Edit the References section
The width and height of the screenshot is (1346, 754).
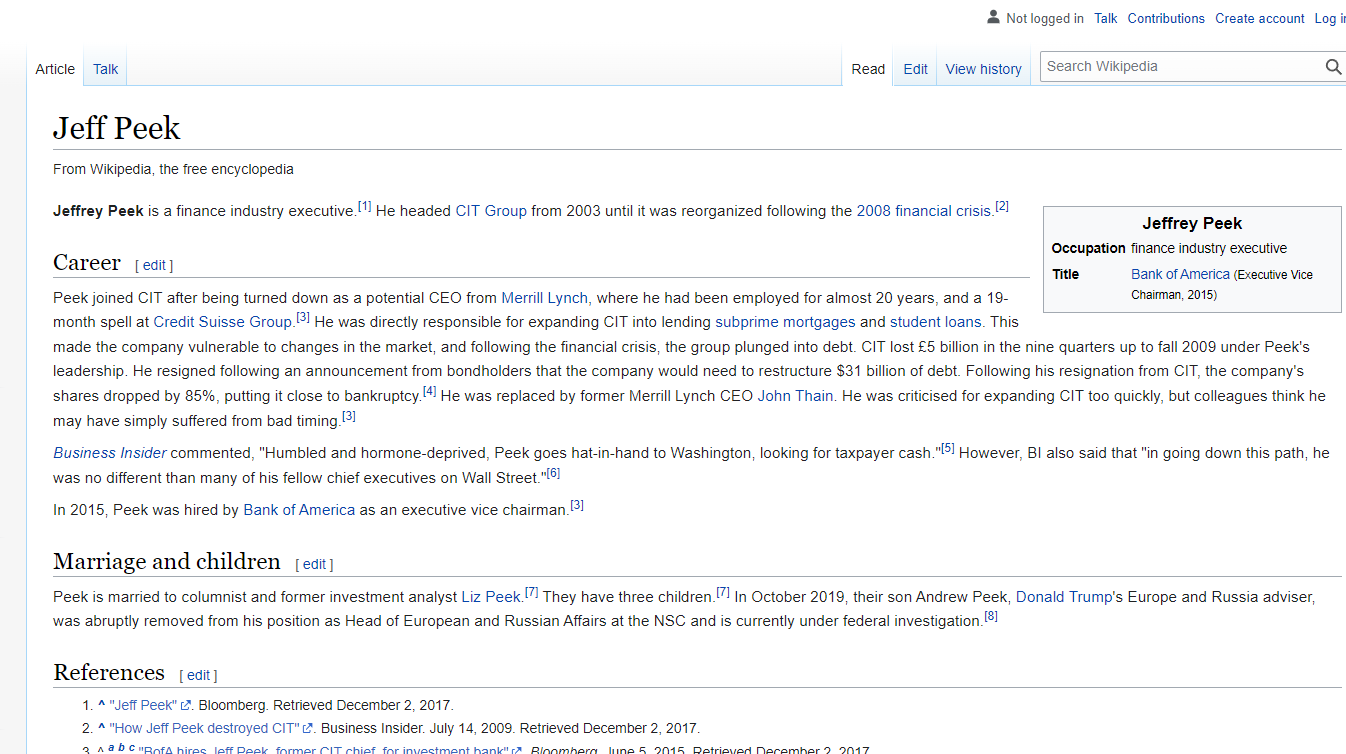pyautogui.click(x=198, y=675)
